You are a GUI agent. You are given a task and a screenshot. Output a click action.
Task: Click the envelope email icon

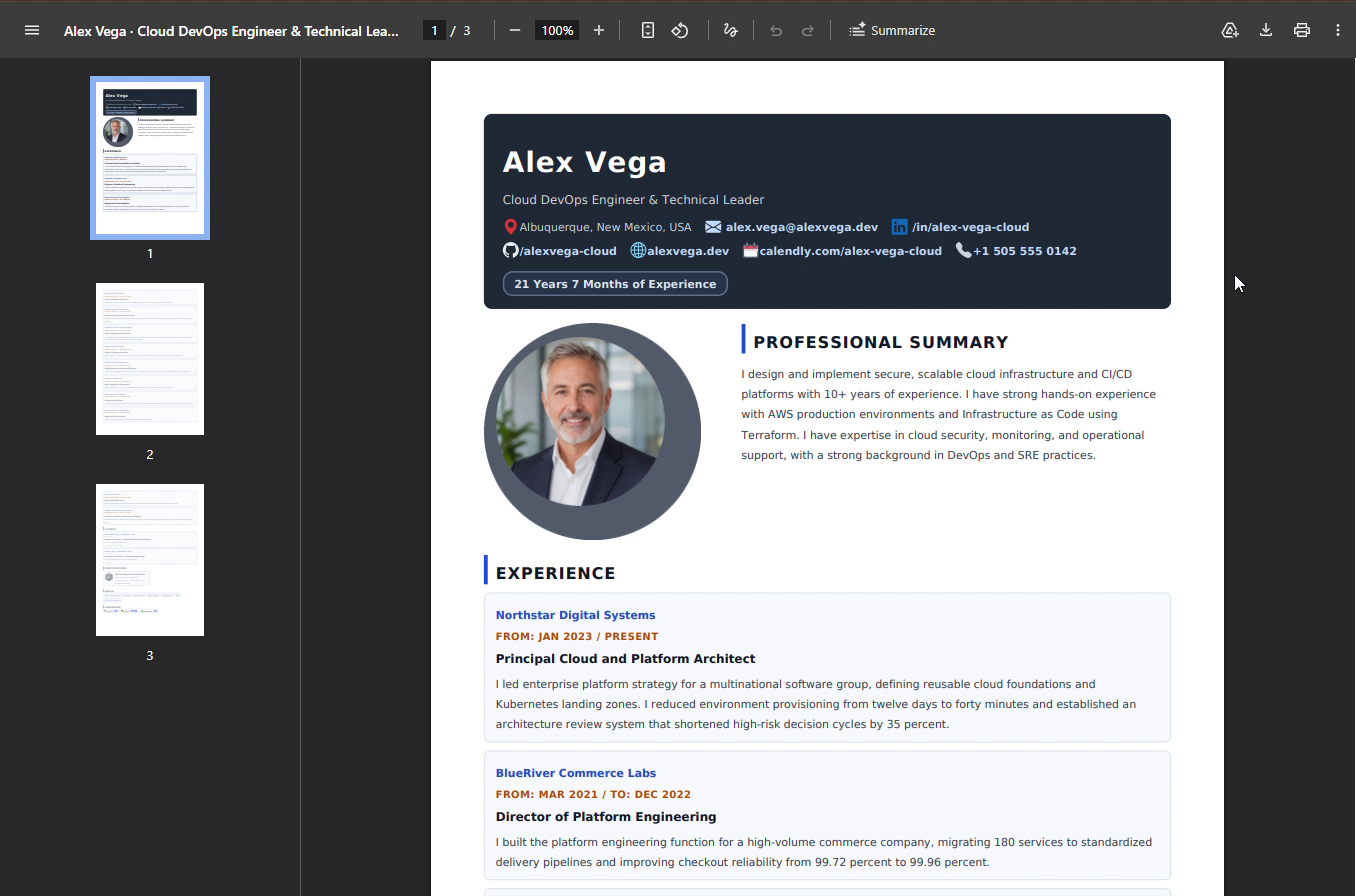713,227
